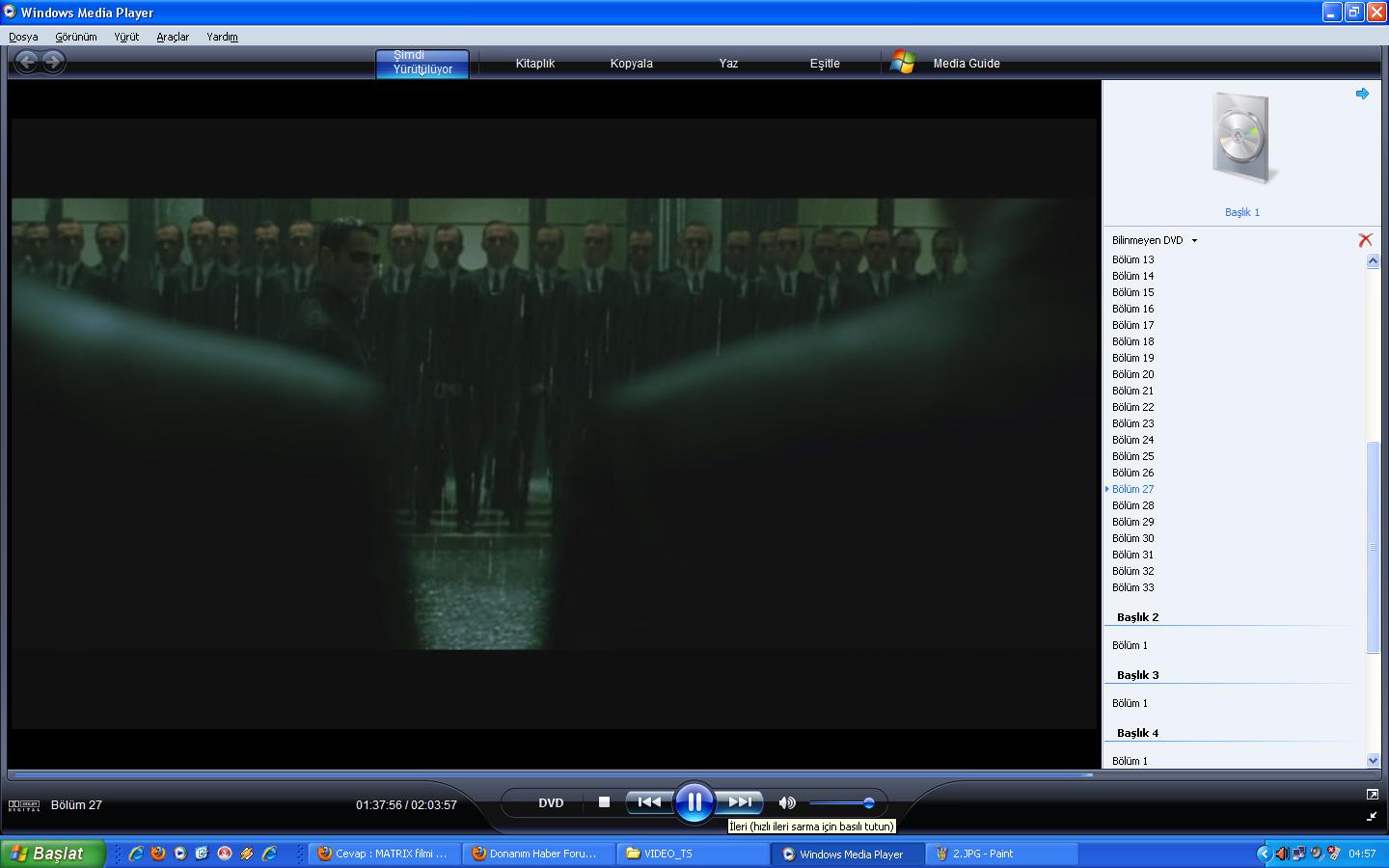Click the blue arrow in list pane

pyautogui.click(x=1362, y=94)
